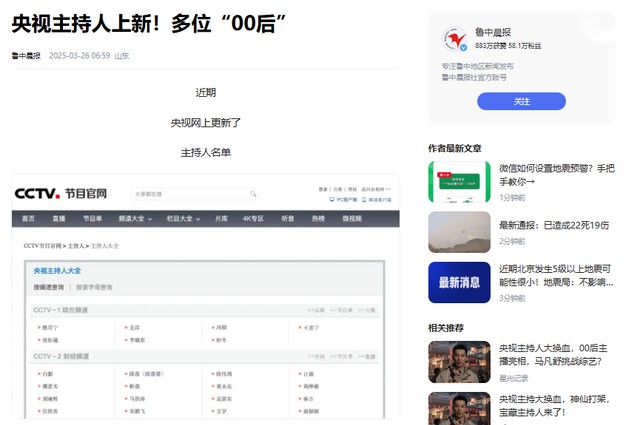Open 鲁中晨报 avatar logo in sidebar card
The image size is (640, 425).
pyautogui.click(x=455, y=39)
